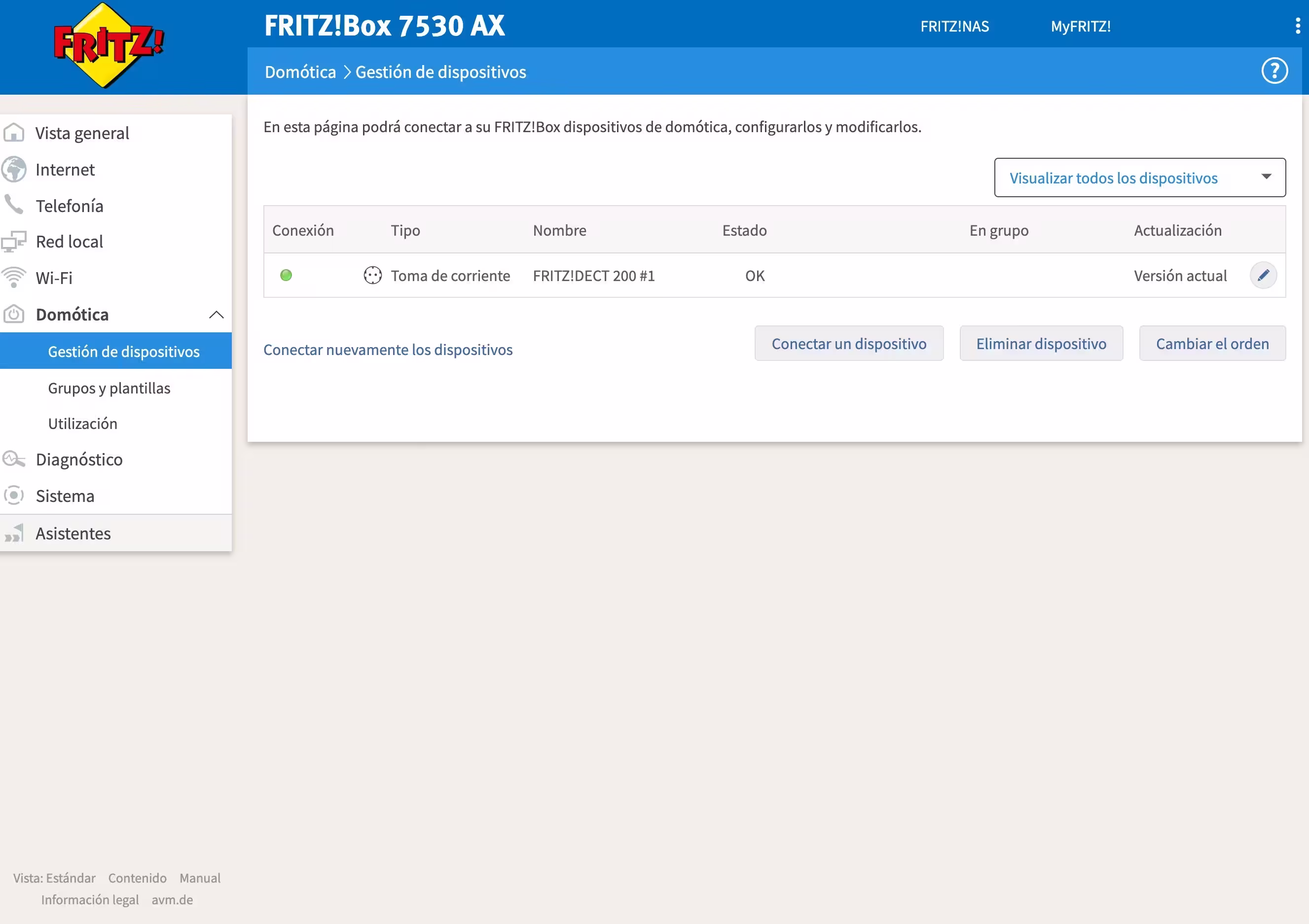Click Domótica in the breadcrumb

(x=300, y=72)
